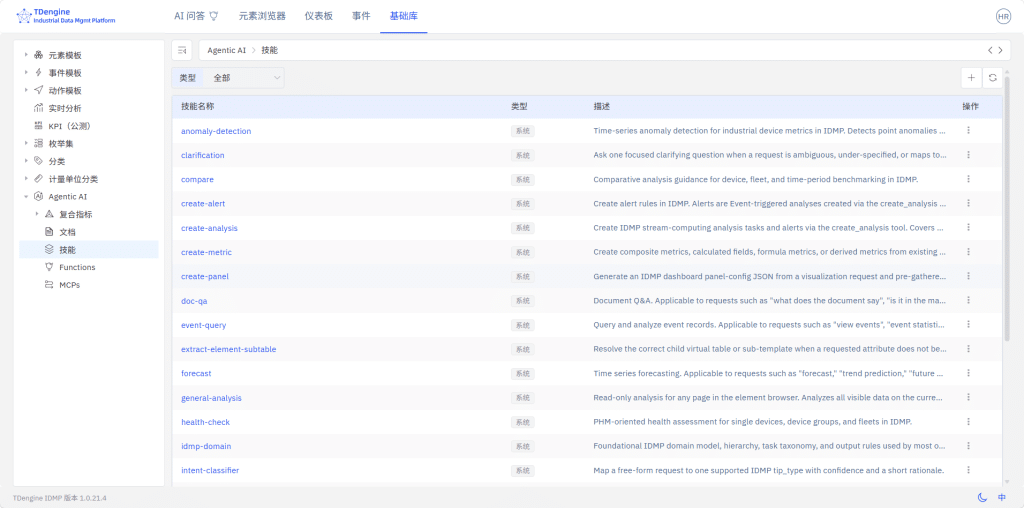Open actions menu for event-query row
Screen dimensions: 1024x508
coord(968,325)
